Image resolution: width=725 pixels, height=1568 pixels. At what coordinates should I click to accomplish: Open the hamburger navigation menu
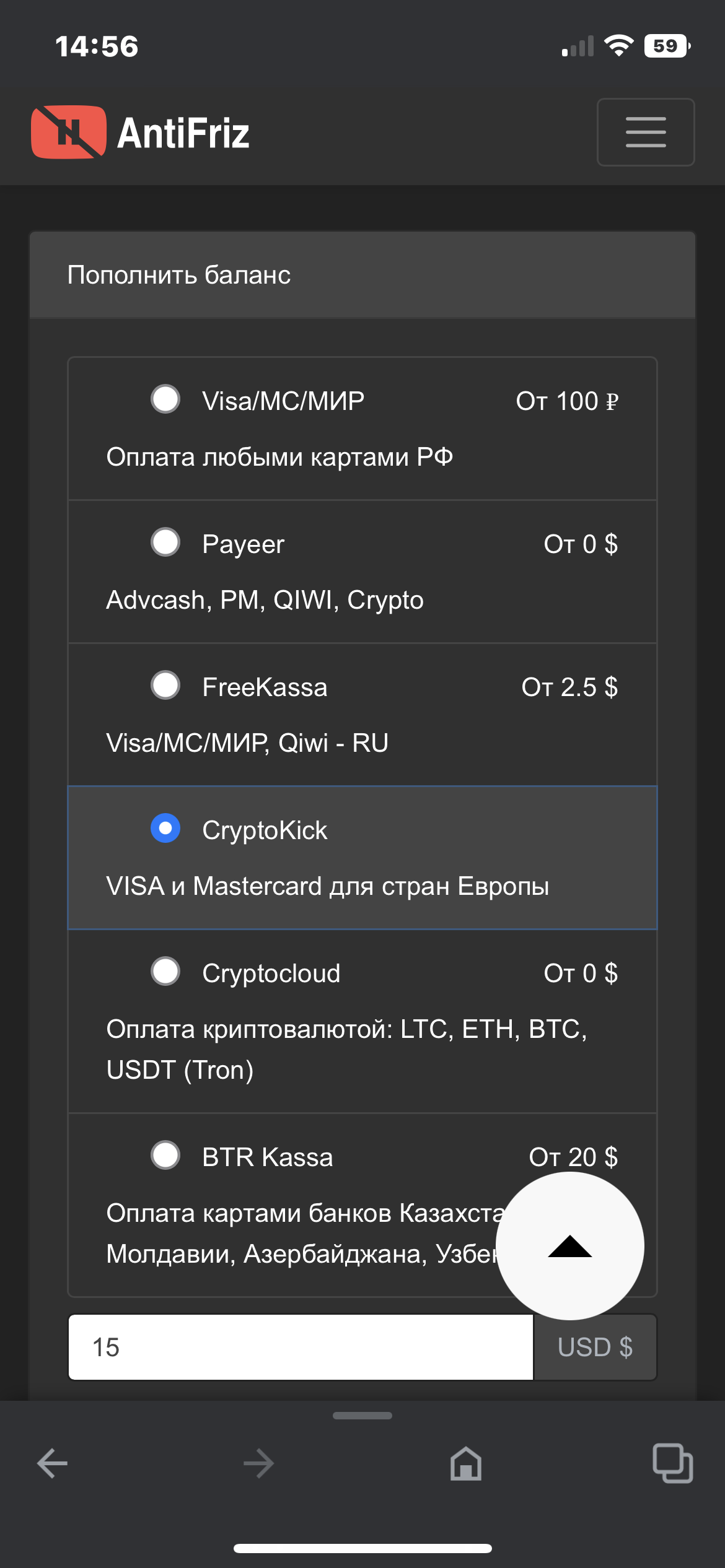645,132
